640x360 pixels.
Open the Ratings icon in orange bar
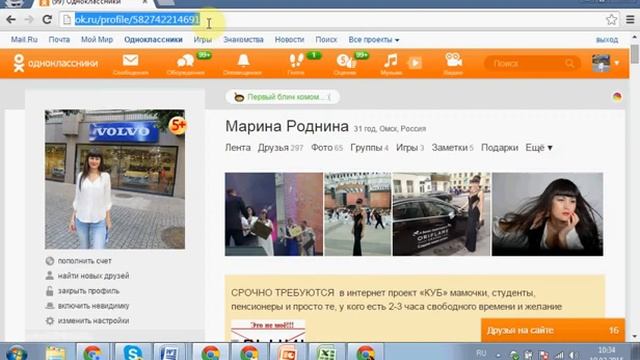(346, 61)
